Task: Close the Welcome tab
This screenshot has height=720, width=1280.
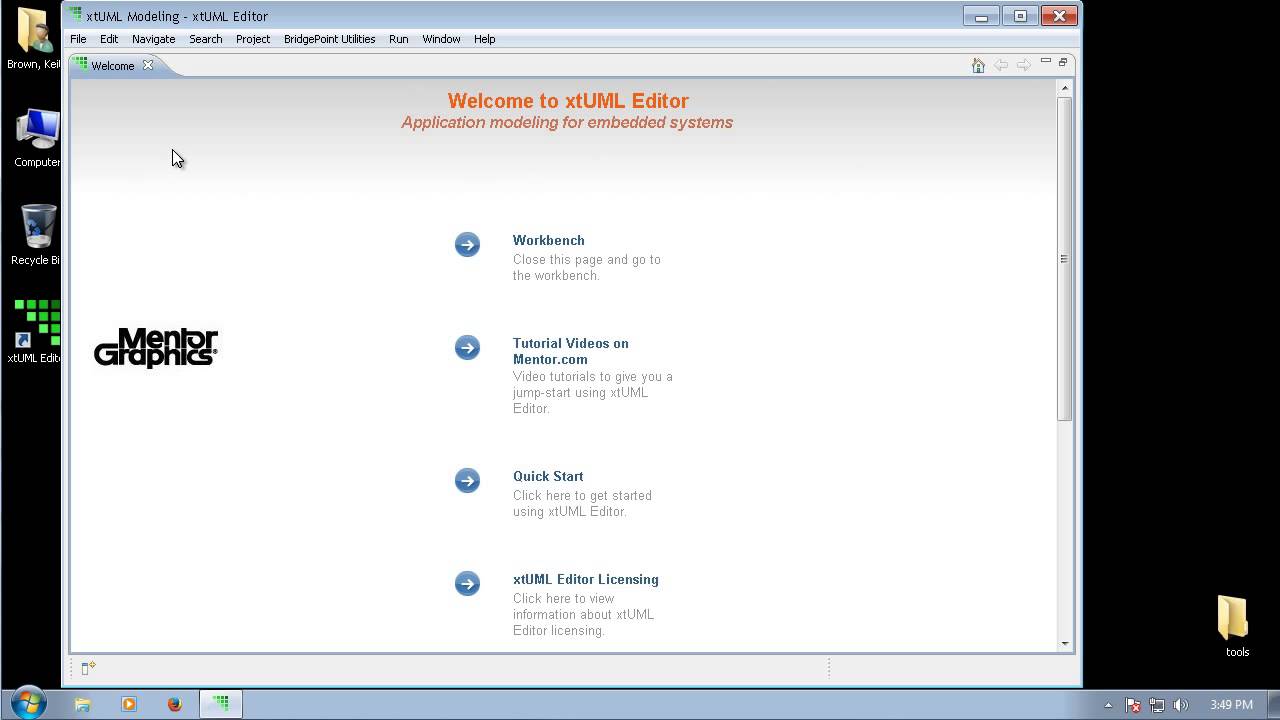Action: [x=148, y=65]
